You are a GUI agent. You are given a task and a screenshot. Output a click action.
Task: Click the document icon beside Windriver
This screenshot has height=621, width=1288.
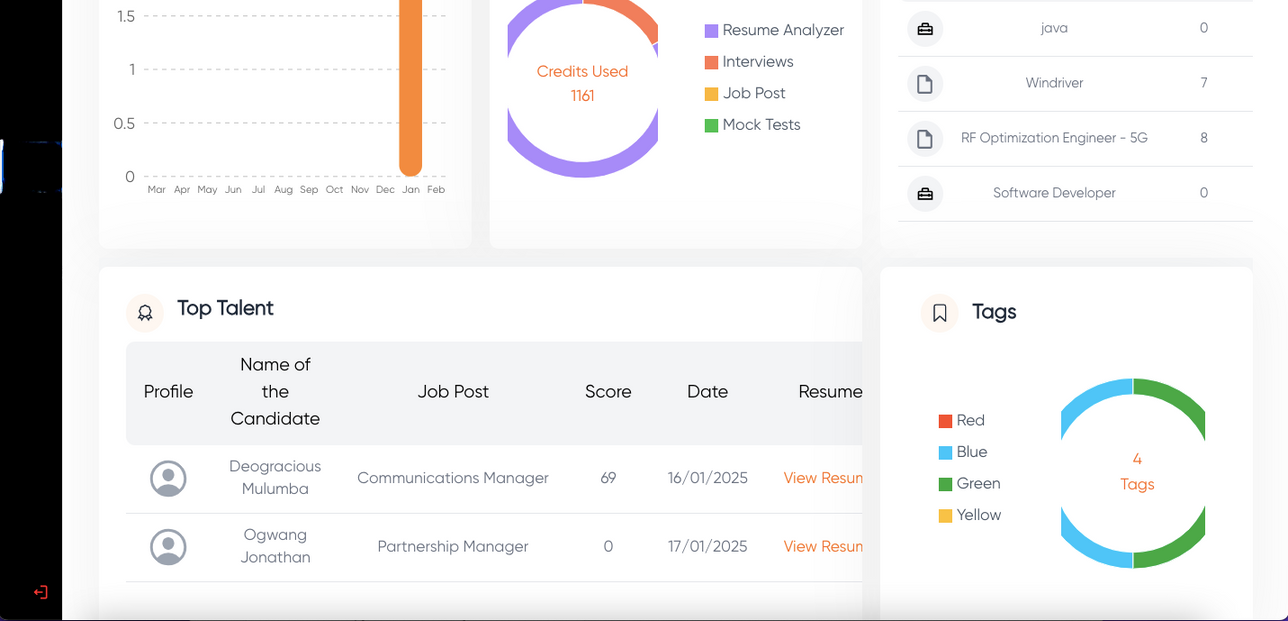pyautogui.click(x=925, y=84)
